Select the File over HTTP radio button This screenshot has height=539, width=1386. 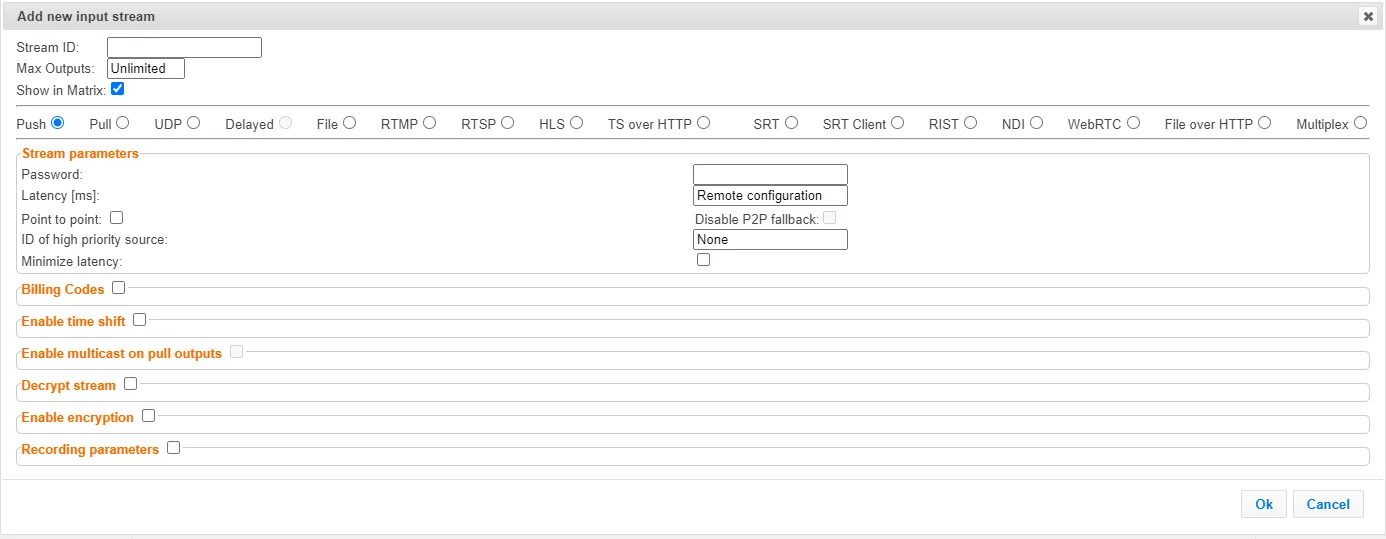tap(1264, 123)
